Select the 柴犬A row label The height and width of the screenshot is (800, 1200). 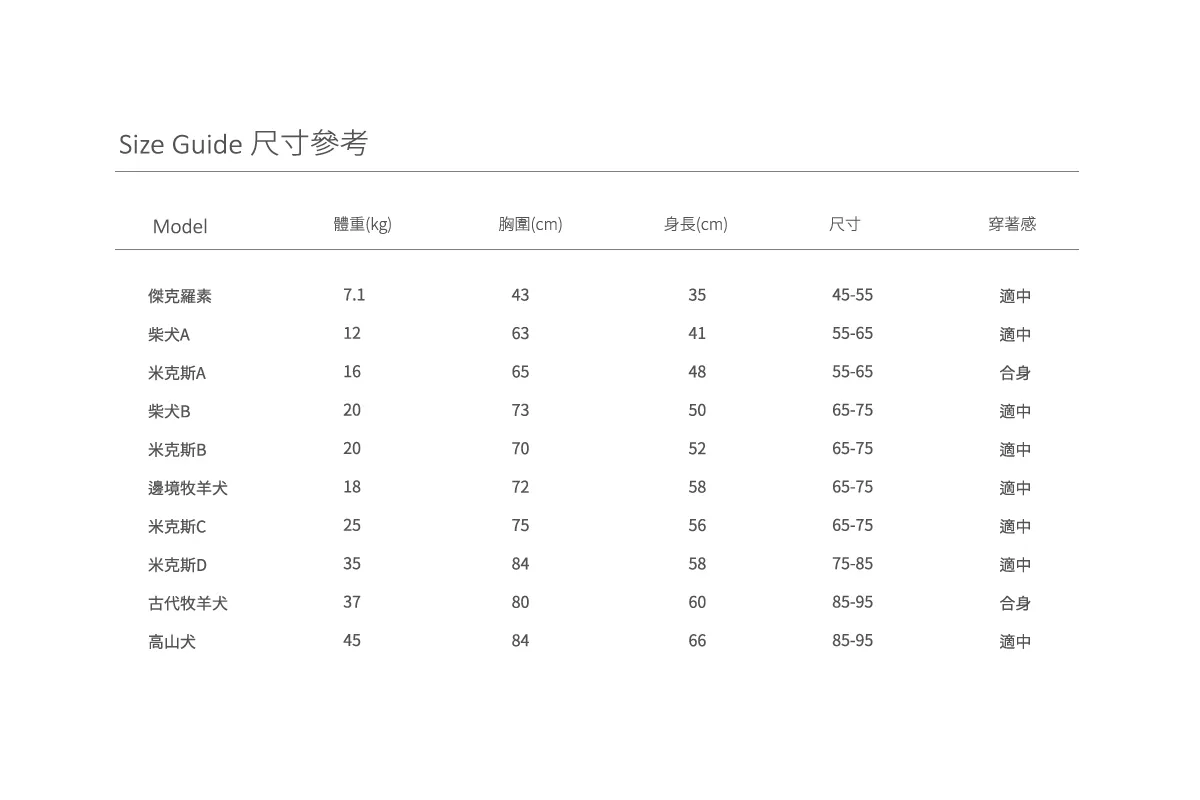tap(169, 335)
